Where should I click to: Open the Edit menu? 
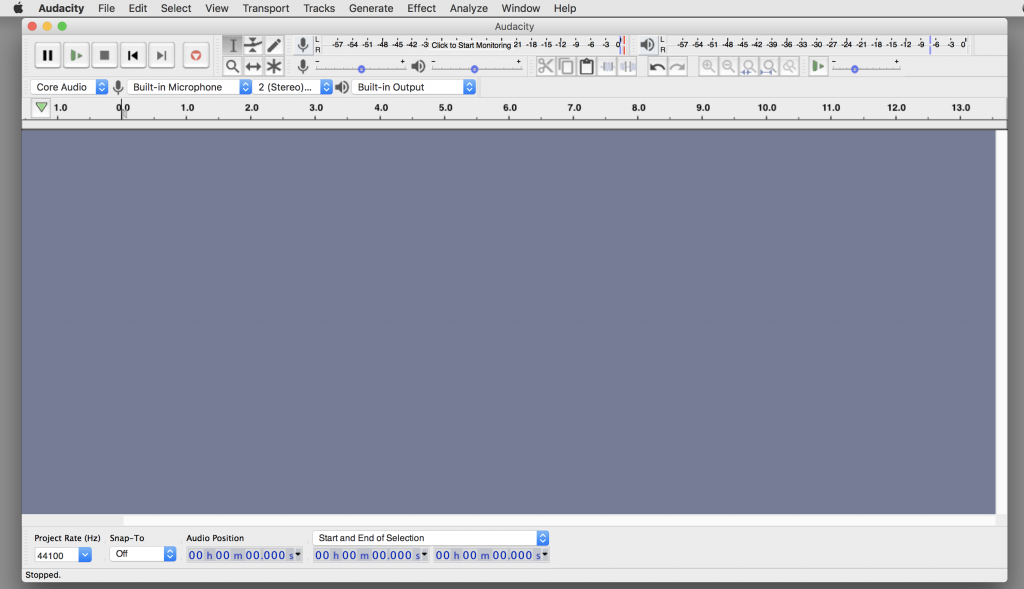138,8
